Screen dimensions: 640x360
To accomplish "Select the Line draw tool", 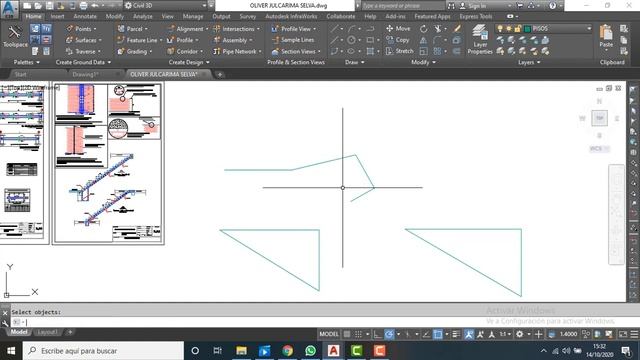I will click(x=334, y=29).
